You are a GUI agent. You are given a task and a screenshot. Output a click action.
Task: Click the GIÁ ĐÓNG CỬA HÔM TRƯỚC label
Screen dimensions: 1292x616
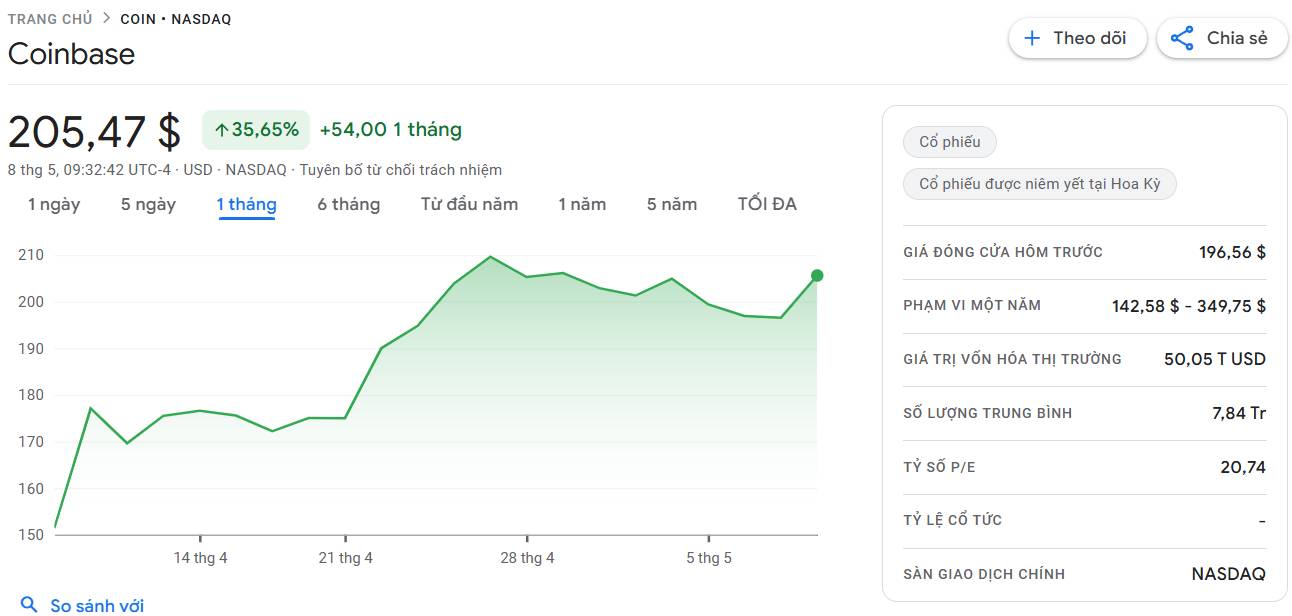[1003, 252]
